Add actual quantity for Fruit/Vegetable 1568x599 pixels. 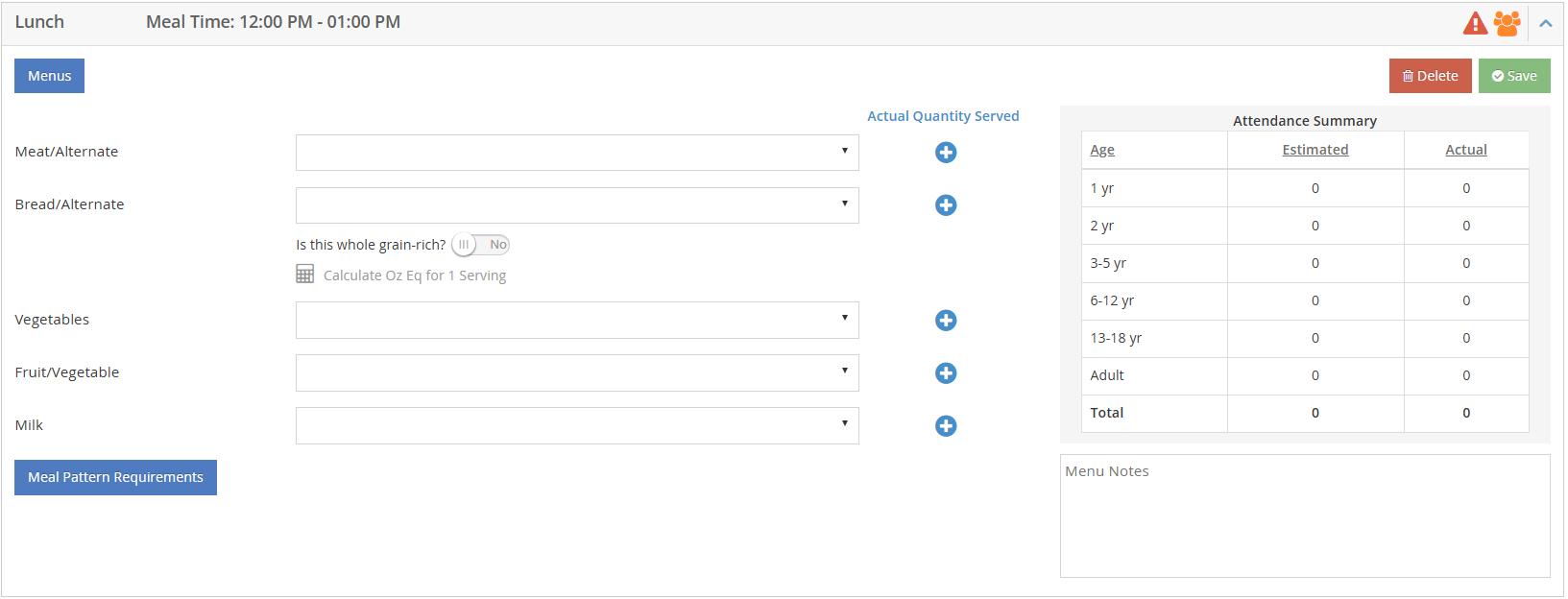coord(946,373)
